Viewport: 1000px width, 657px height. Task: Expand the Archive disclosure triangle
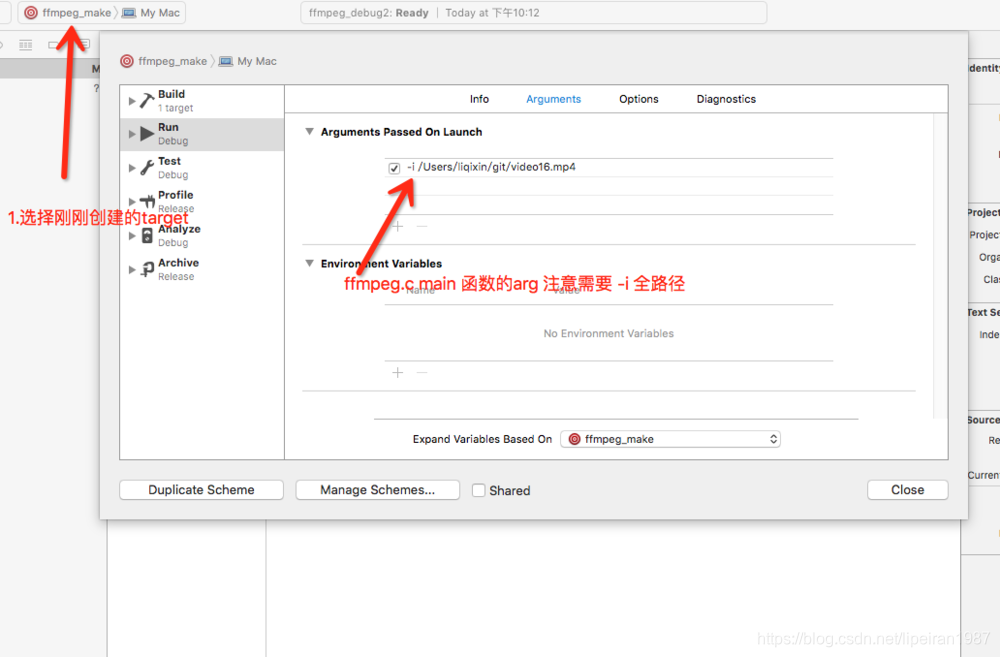point(132,269)
